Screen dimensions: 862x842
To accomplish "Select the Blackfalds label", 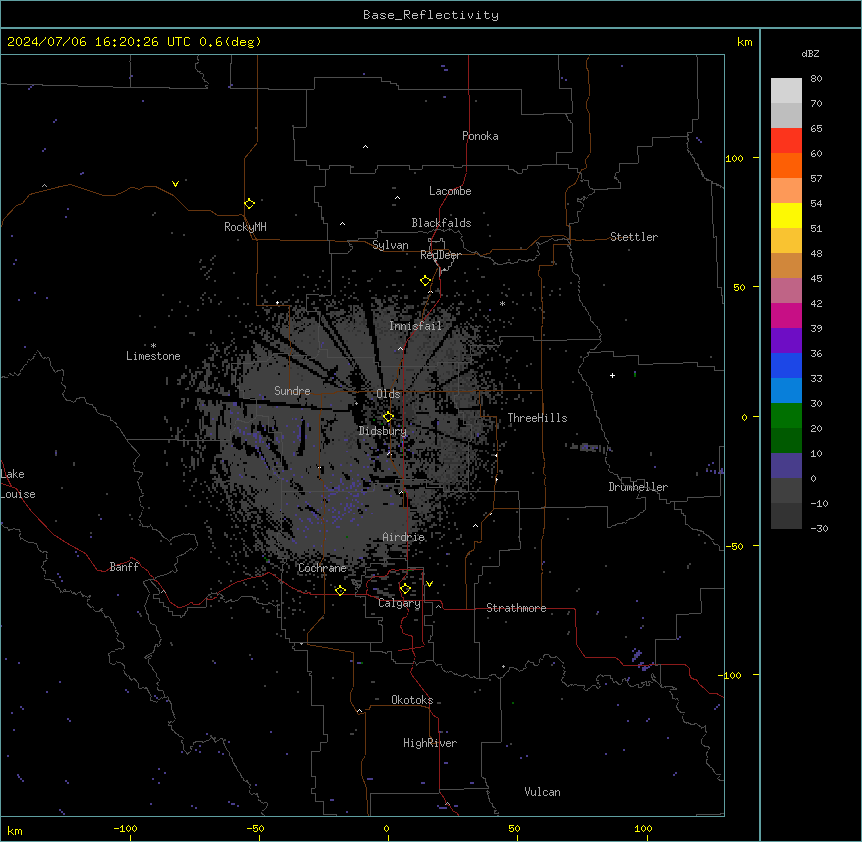I will coord(441,223).
